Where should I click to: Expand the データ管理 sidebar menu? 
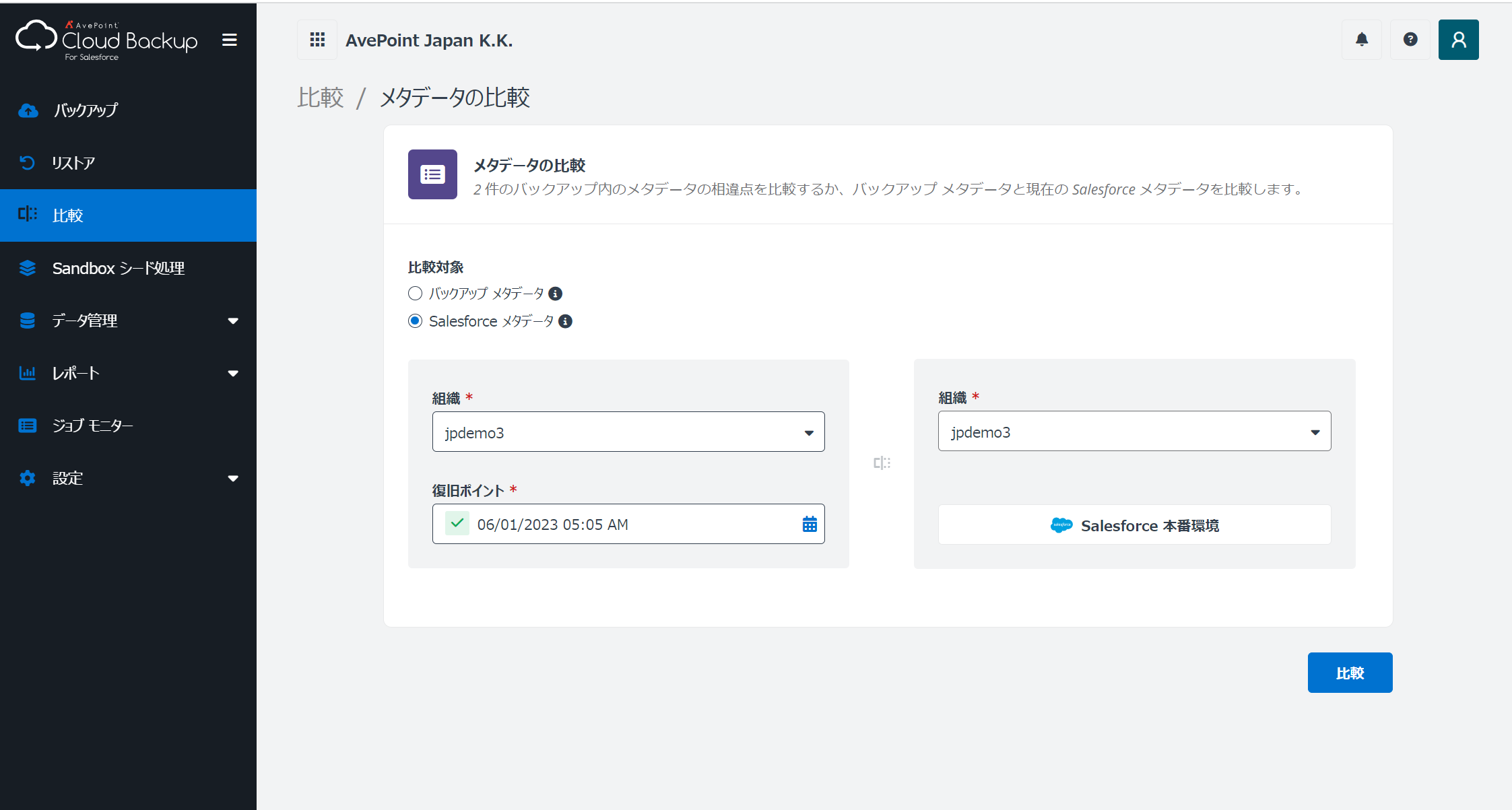[128, 320]
